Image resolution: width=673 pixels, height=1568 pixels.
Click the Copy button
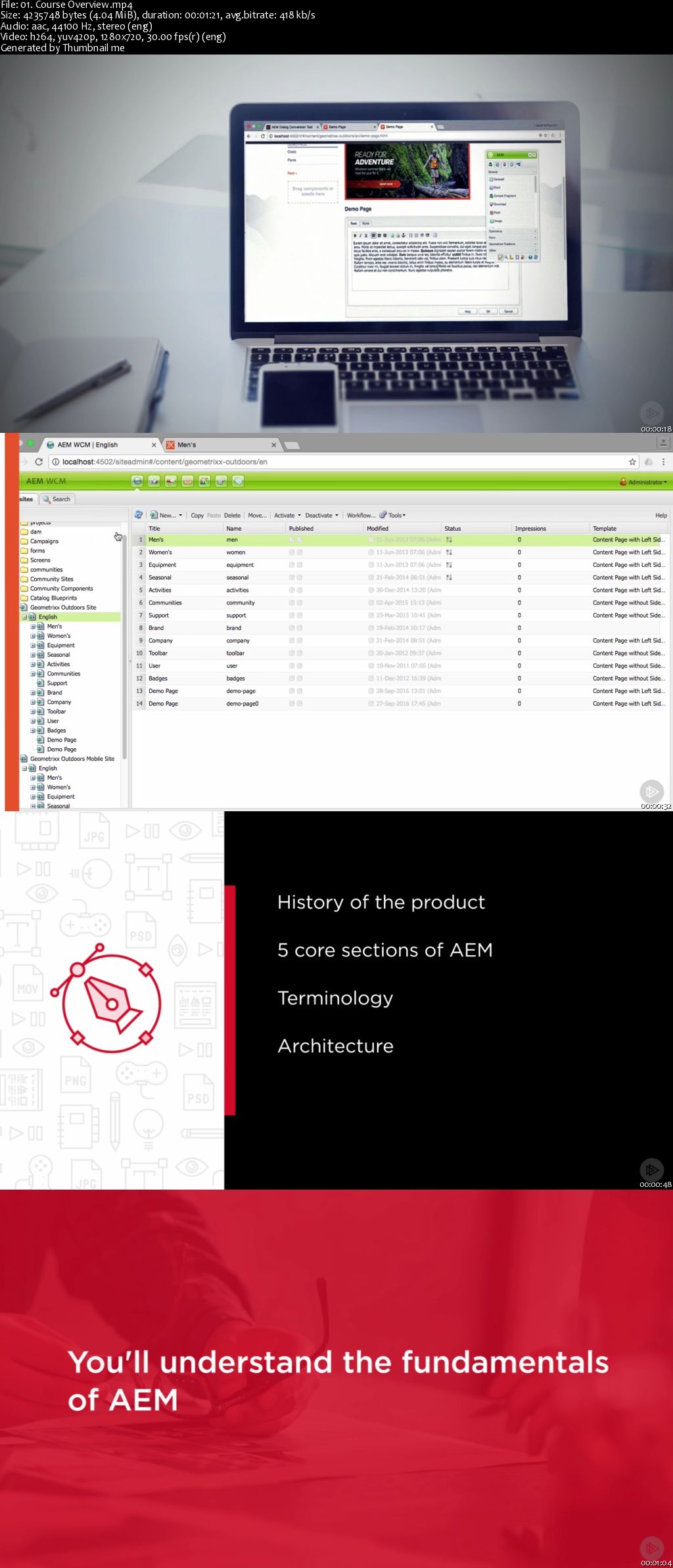point(197,516)
